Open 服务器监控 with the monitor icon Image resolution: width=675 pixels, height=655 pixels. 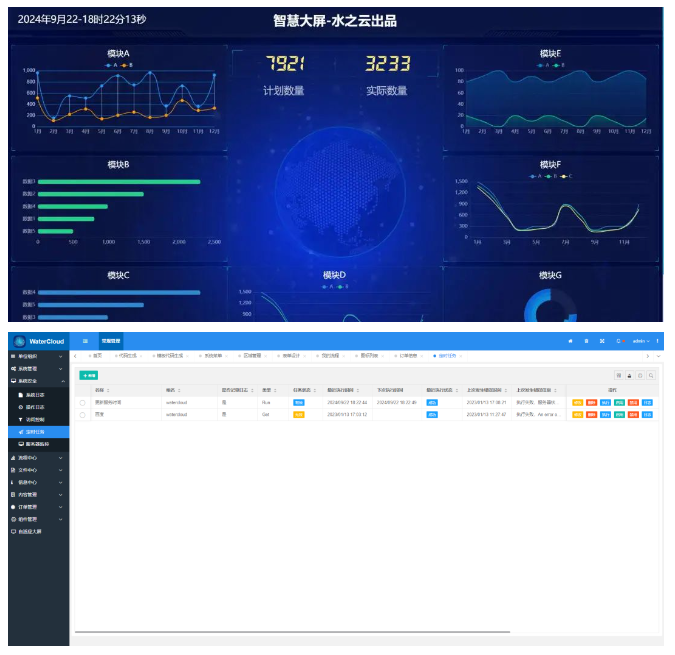tap(38, 444)
